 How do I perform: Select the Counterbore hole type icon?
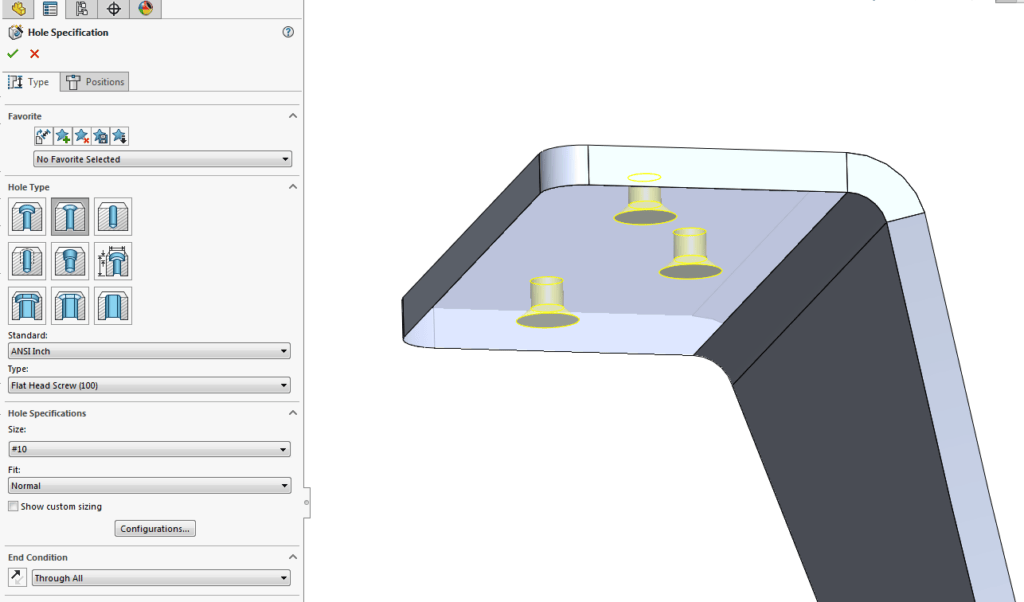27,216
